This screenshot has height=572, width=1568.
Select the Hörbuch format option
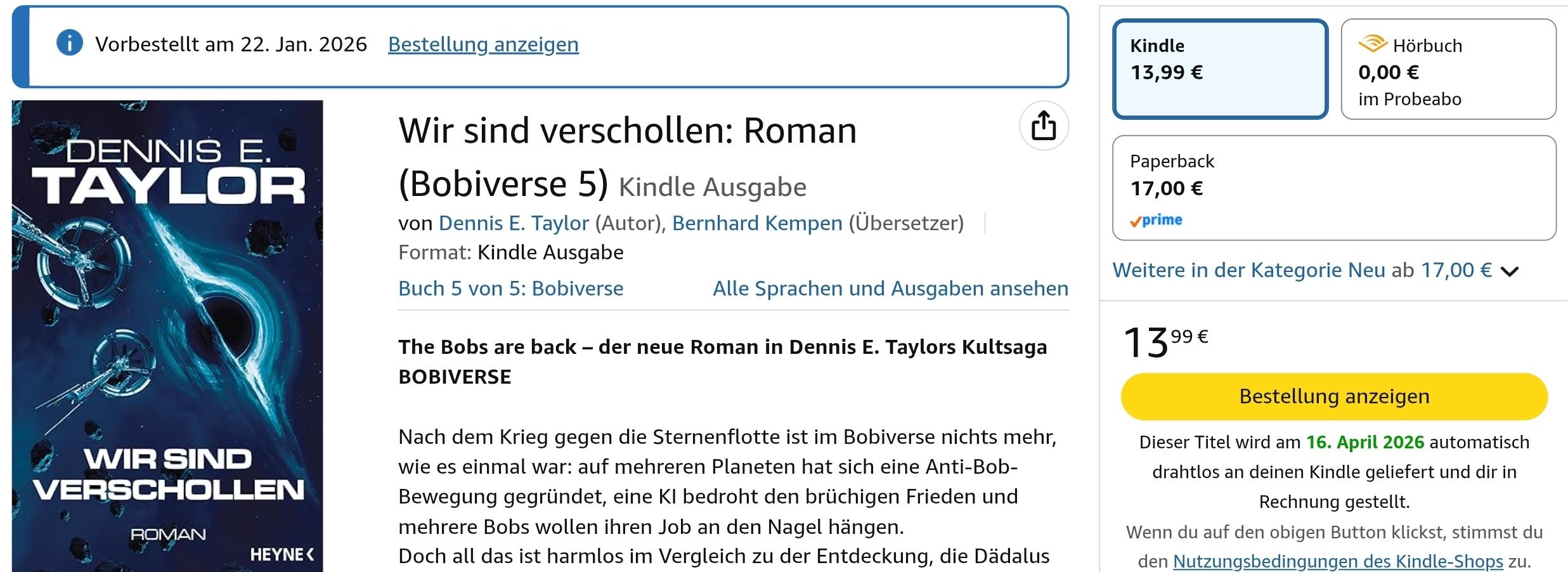click(x=1448, y=69)
